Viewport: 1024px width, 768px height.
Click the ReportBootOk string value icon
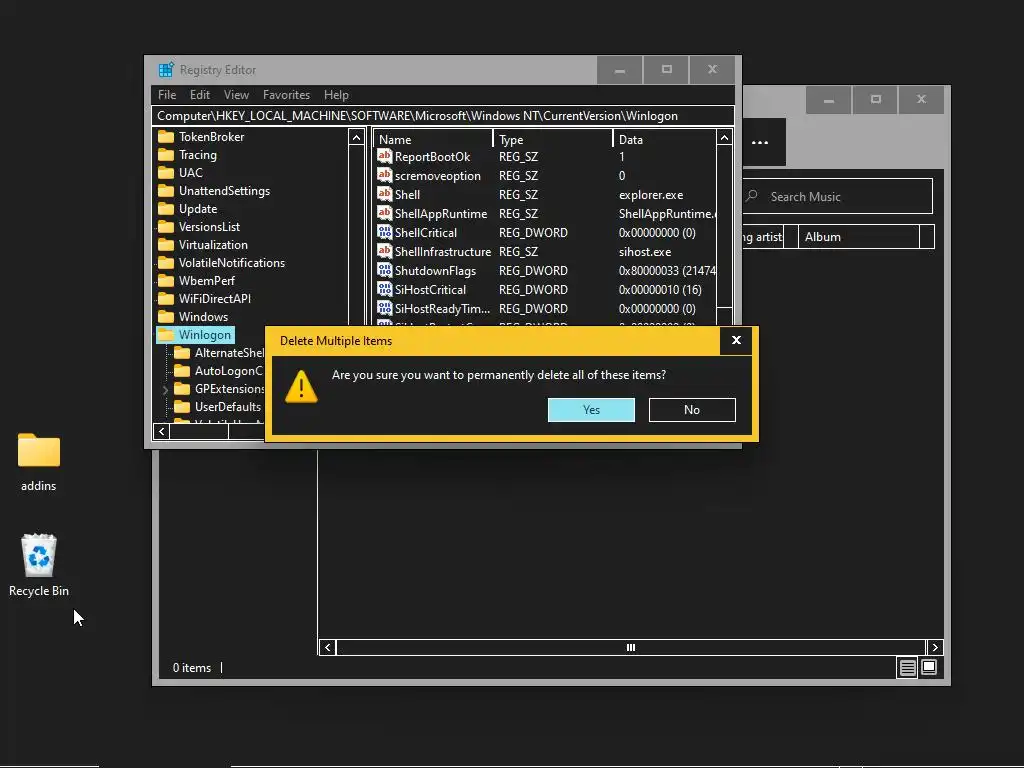[x=385, y=156]
